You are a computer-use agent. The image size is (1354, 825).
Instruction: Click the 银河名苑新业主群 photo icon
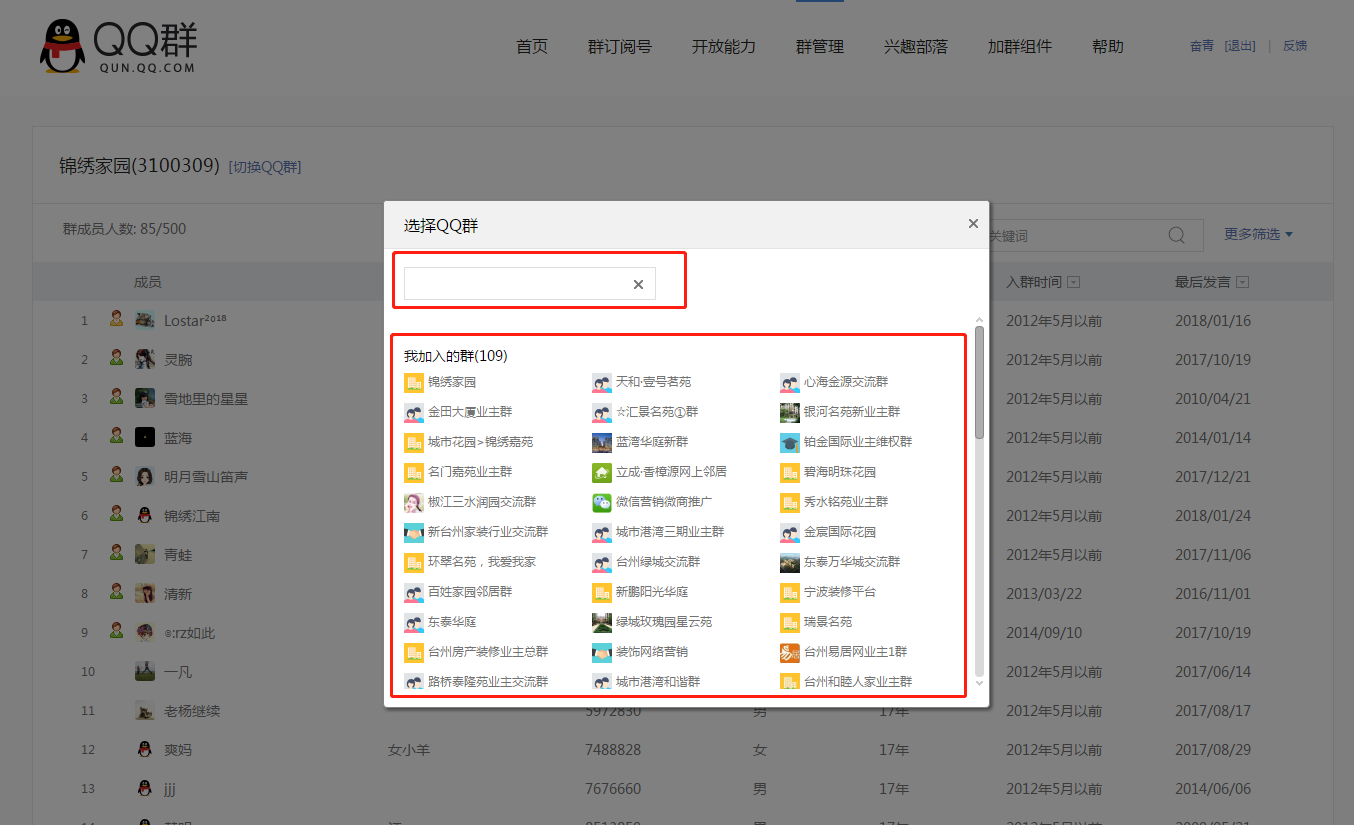pyautogui.click(x=790, y=412)
